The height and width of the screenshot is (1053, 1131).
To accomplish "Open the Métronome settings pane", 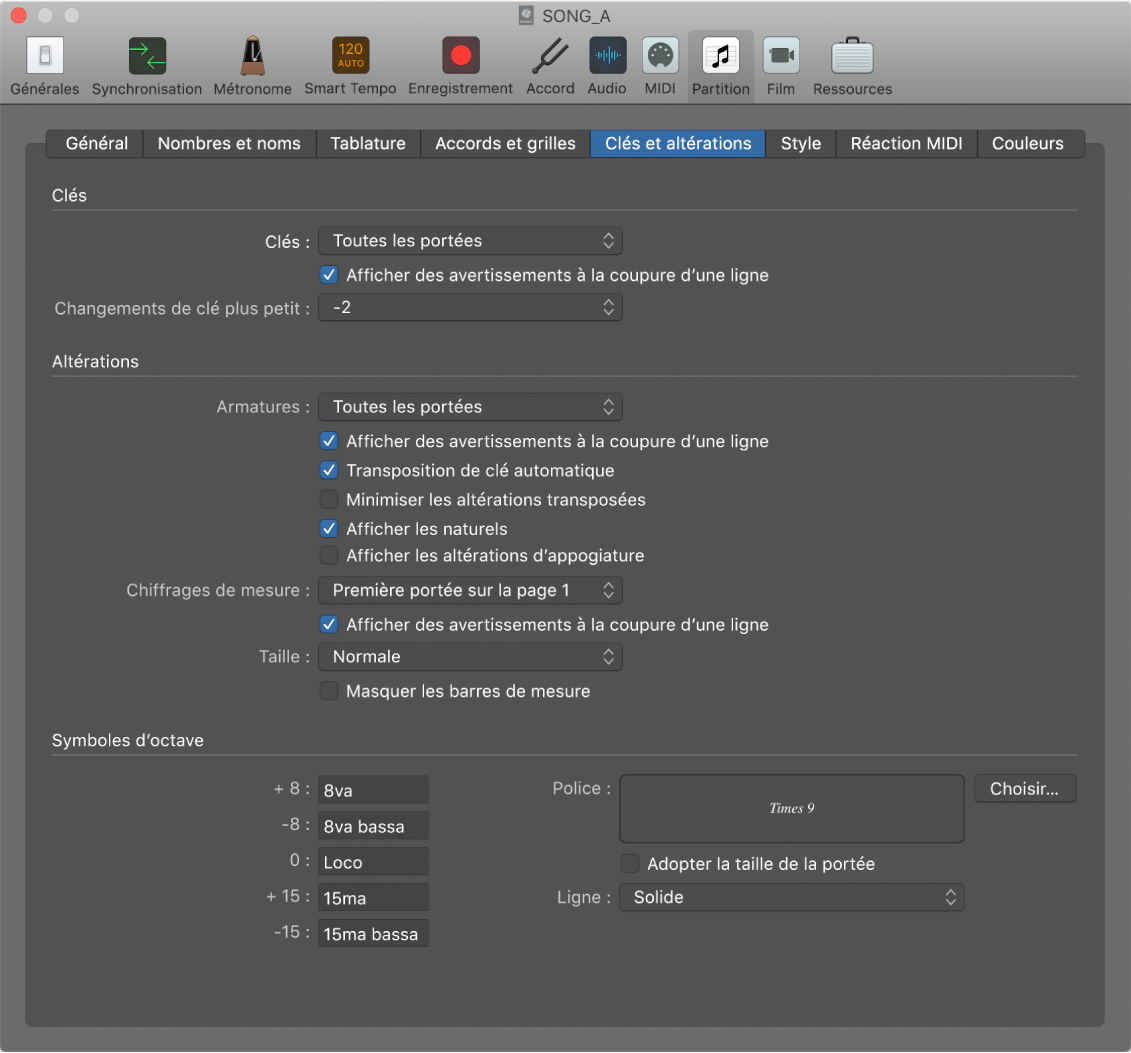I will pyautogui.click(x=252, y=56).
